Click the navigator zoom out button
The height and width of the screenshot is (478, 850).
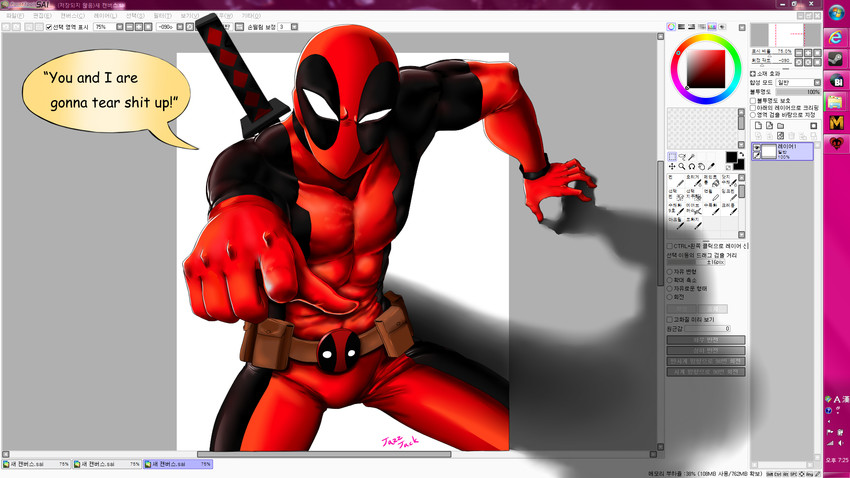click(799, 53)
